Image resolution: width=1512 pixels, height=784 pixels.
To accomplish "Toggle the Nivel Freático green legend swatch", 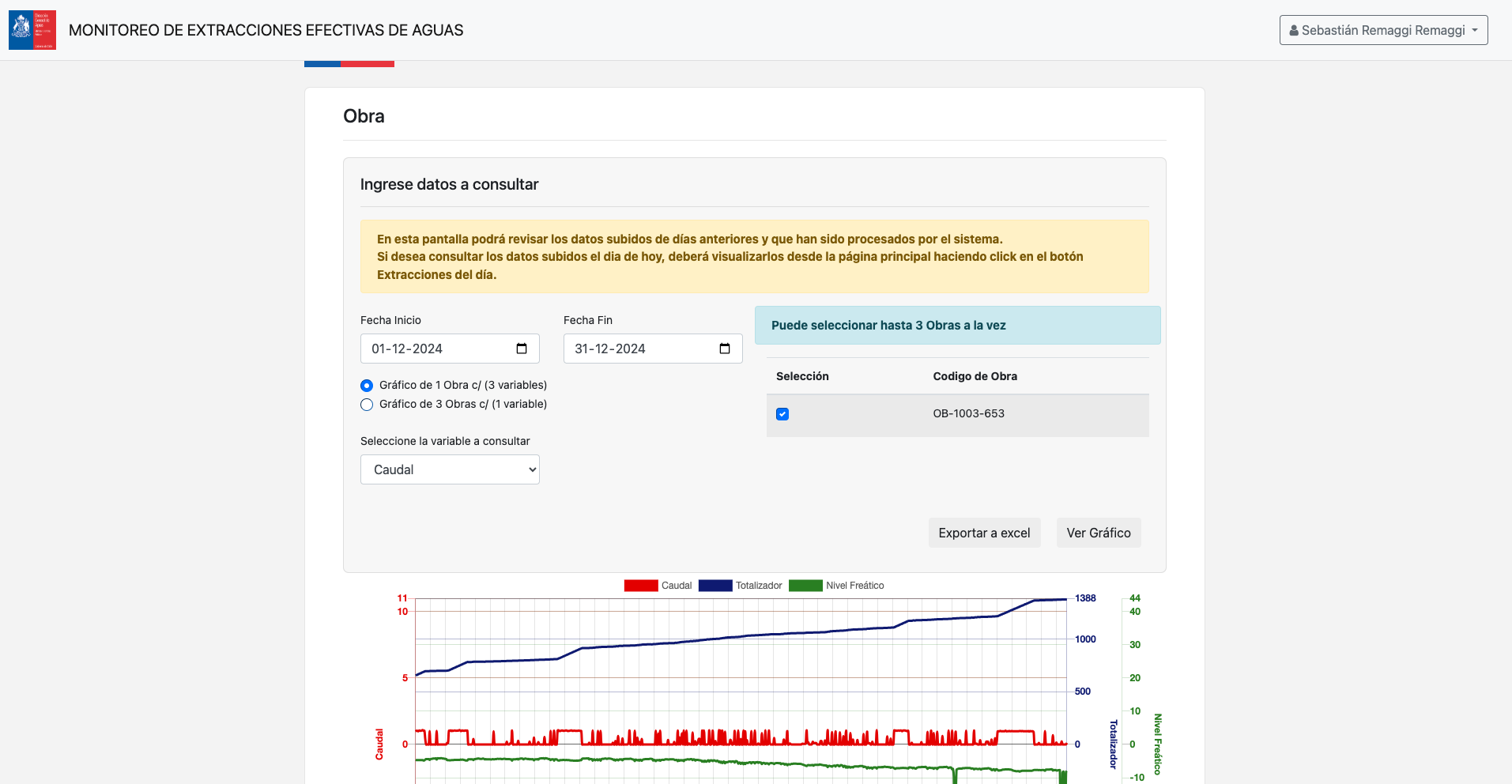I will click(805, 586).
